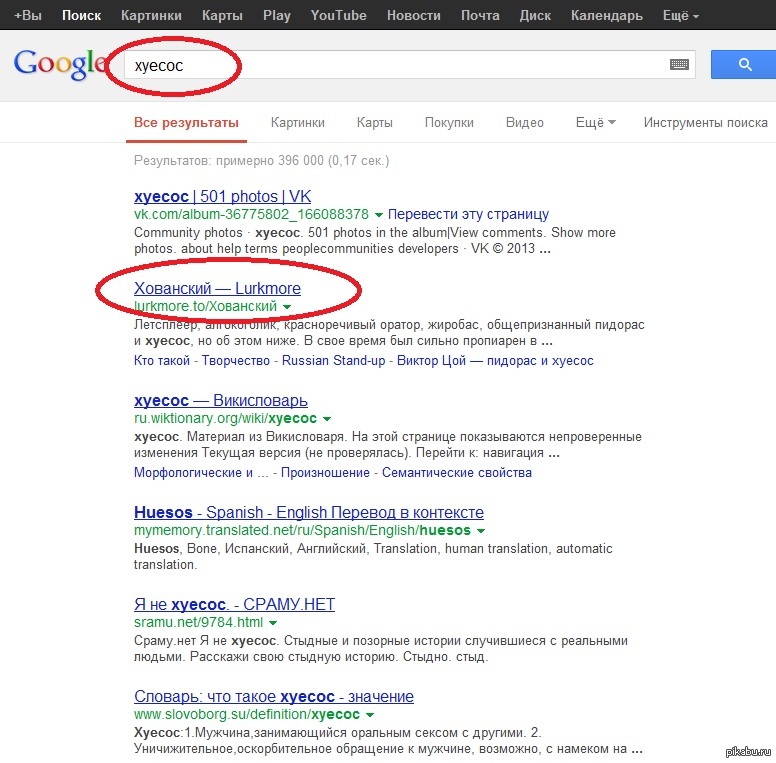The height and width of the screenshot is (763, 776).
Task: Expand the Ещё dropdown under the search box
Action: point(595,123)
